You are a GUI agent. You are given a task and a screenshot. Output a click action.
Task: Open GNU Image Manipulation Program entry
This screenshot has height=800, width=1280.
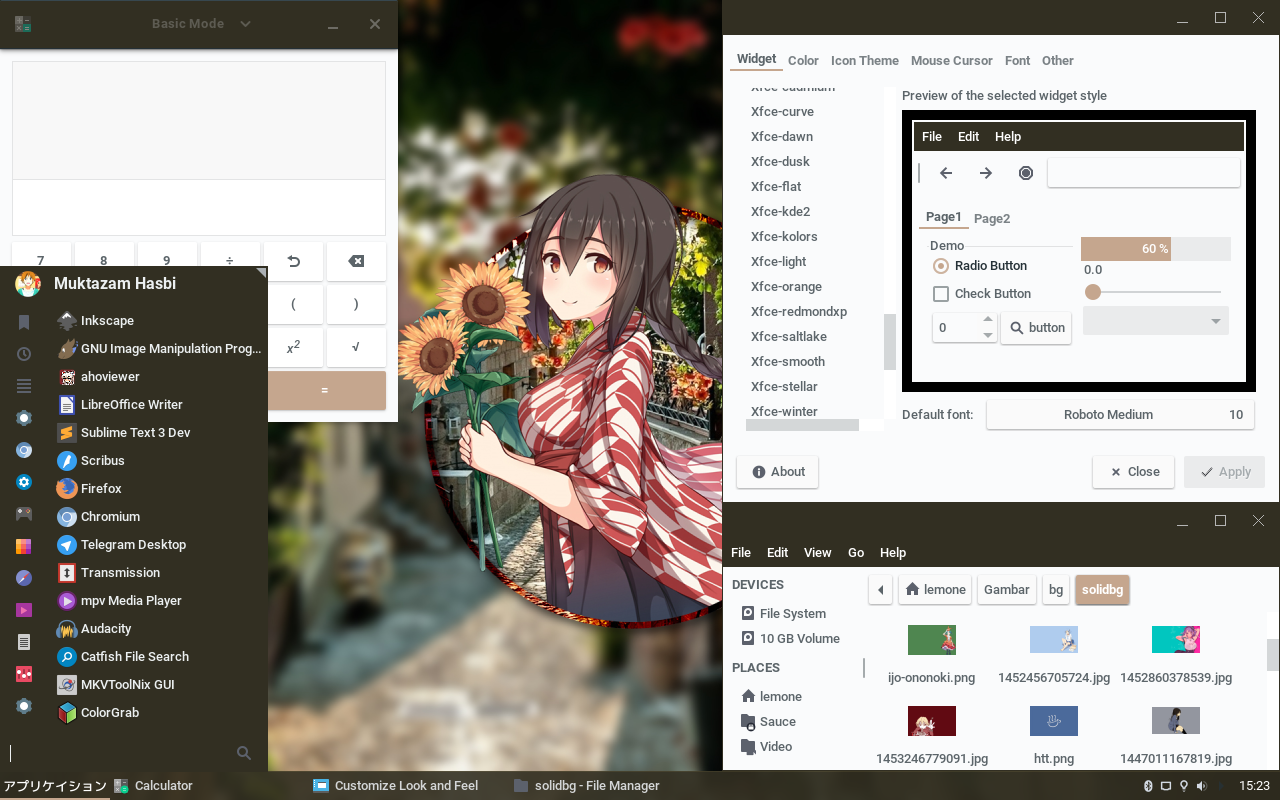160,349
